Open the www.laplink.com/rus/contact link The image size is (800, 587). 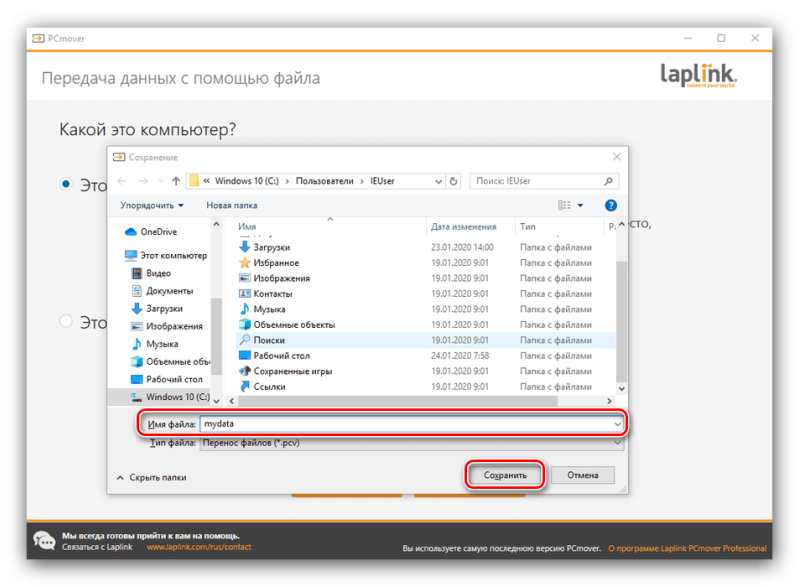click(x=199, y=547)
